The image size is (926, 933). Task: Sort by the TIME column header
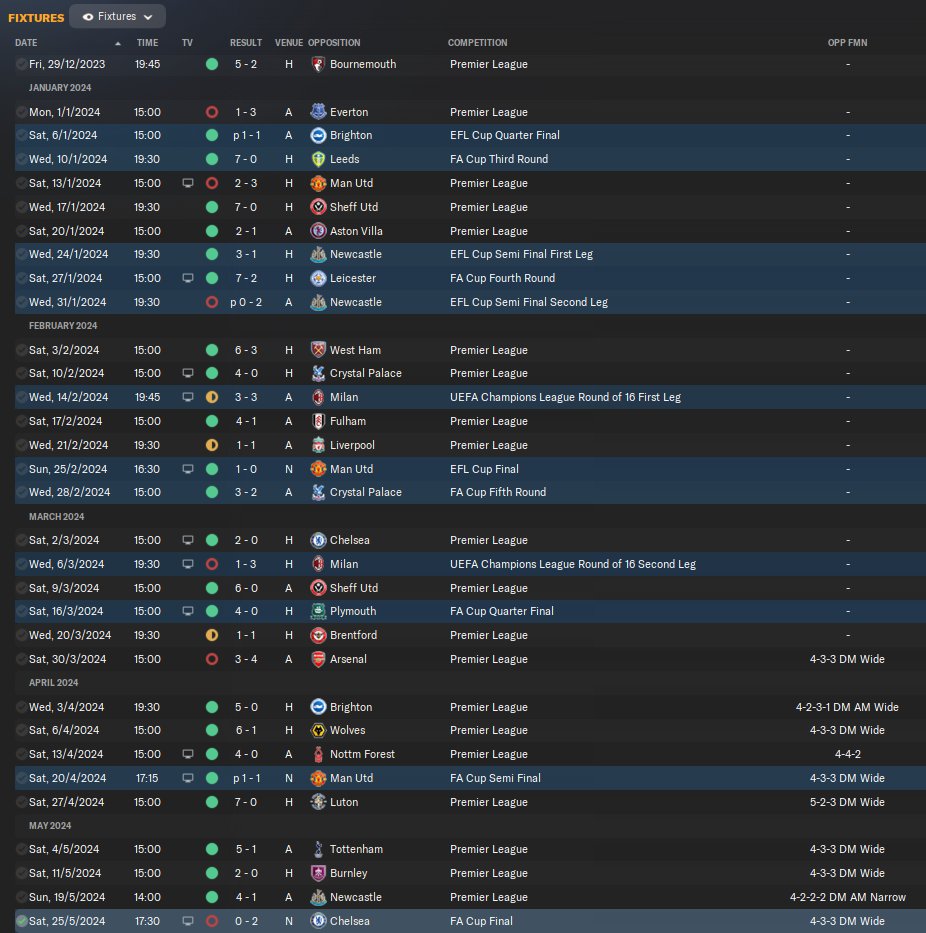(x=147, y=43)
